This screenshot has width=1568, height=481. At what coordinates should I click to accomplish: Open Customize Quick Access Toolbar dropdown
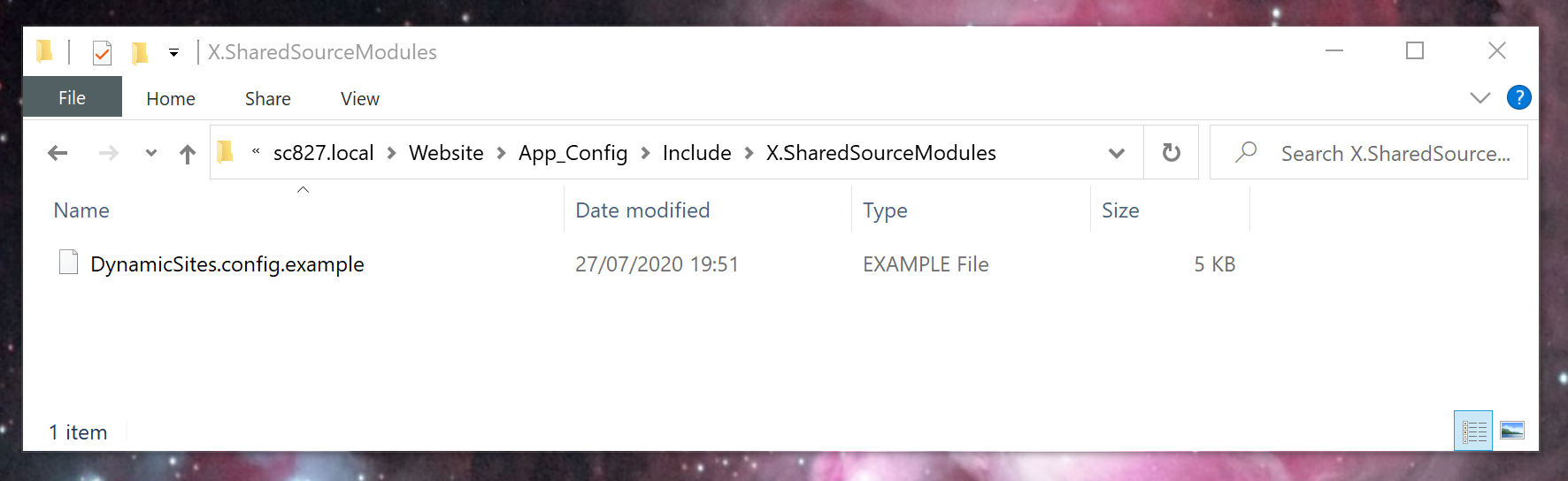tap(174, 53)
